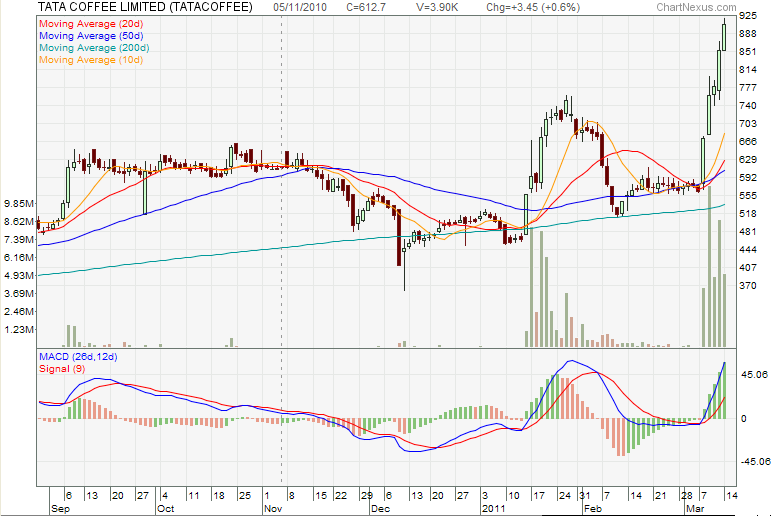Viewport: 771px width, 516px height.
Task: Click the negative -45.06 MACD axis label
Action: (755, 461)
